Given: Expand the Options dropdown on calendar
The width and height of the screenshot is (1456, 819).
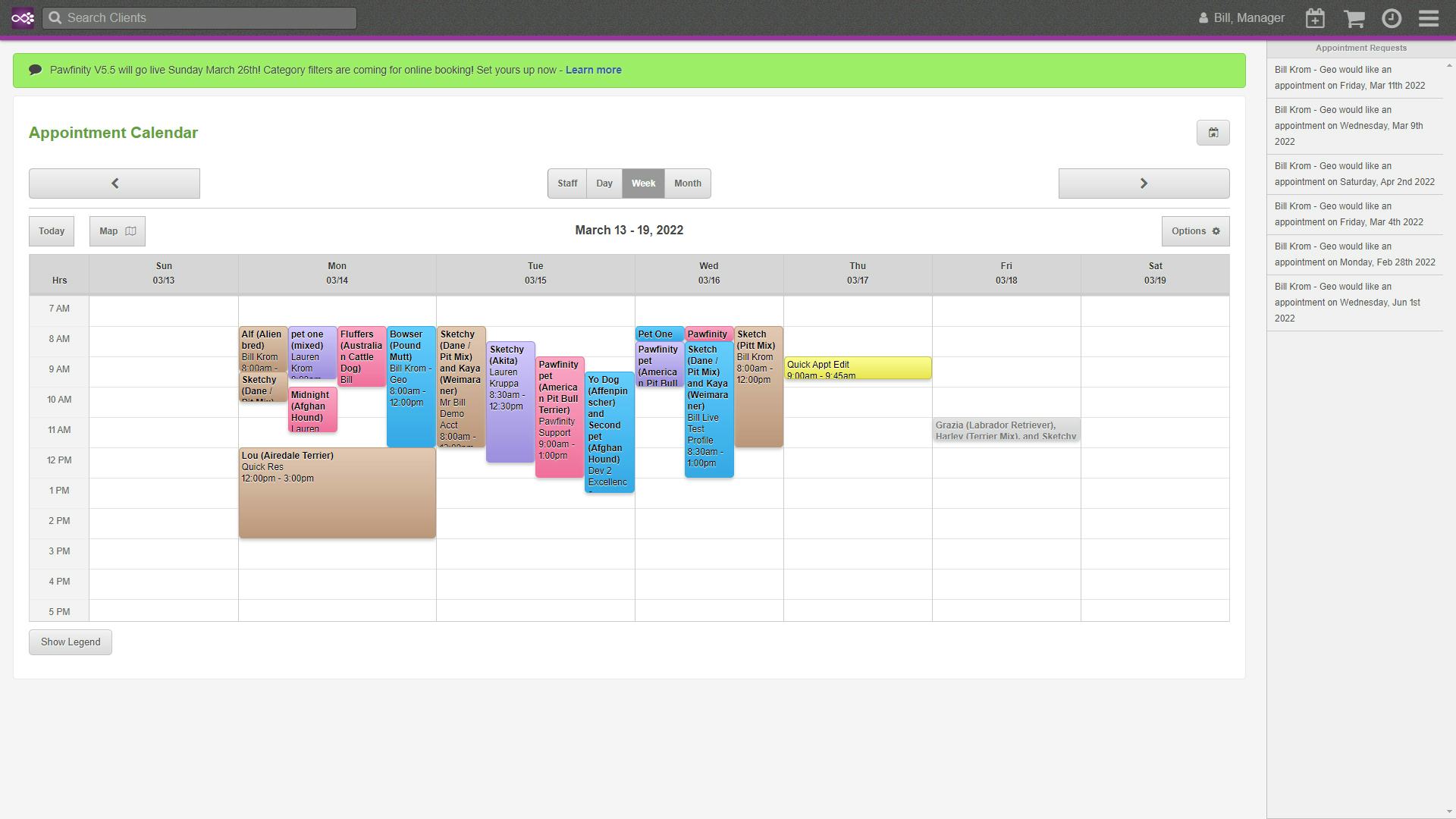Looking at the screenshot, I should 1196,231.
